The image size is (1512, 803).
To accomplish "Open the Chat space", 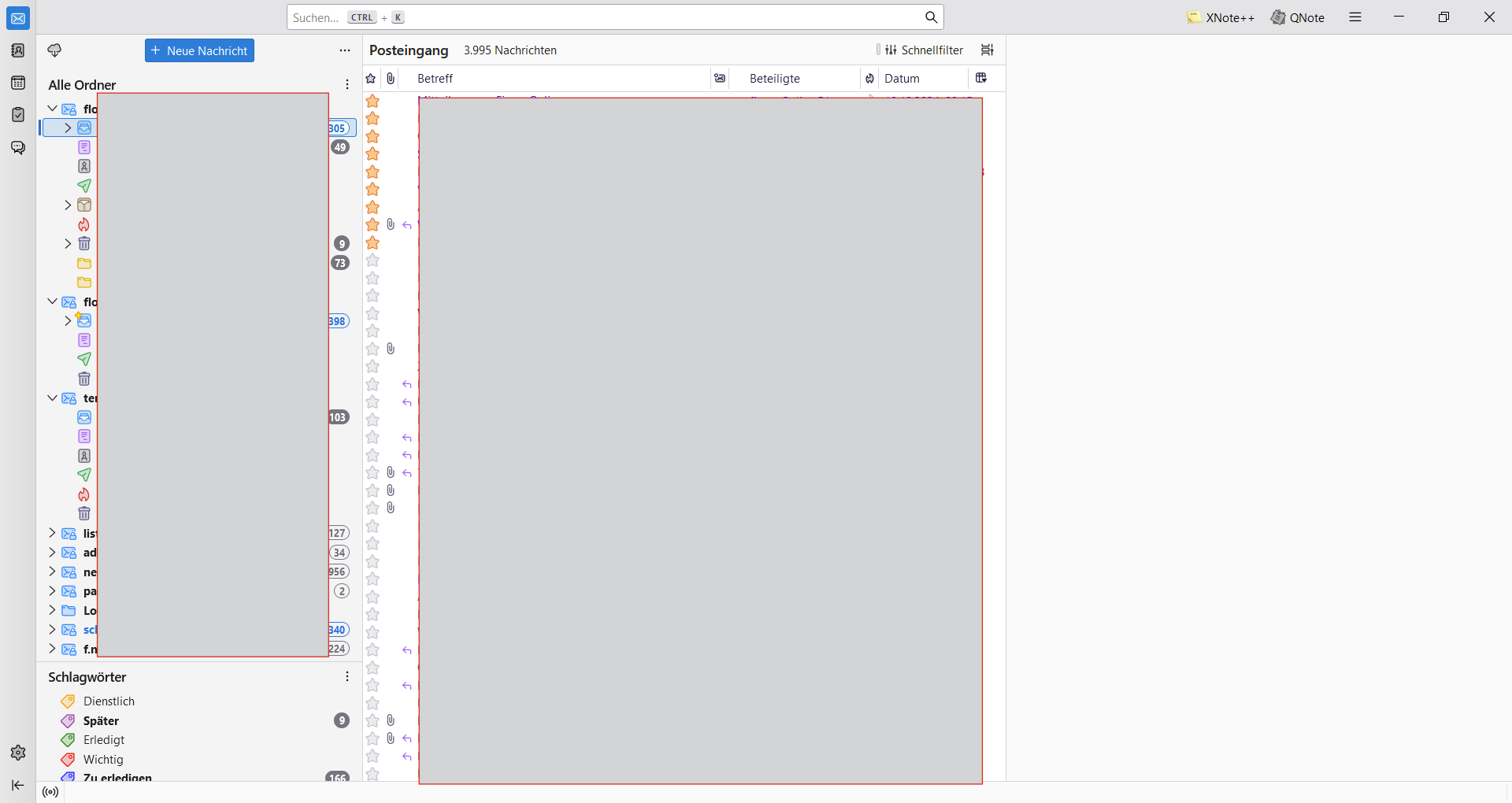I will 18,147.
